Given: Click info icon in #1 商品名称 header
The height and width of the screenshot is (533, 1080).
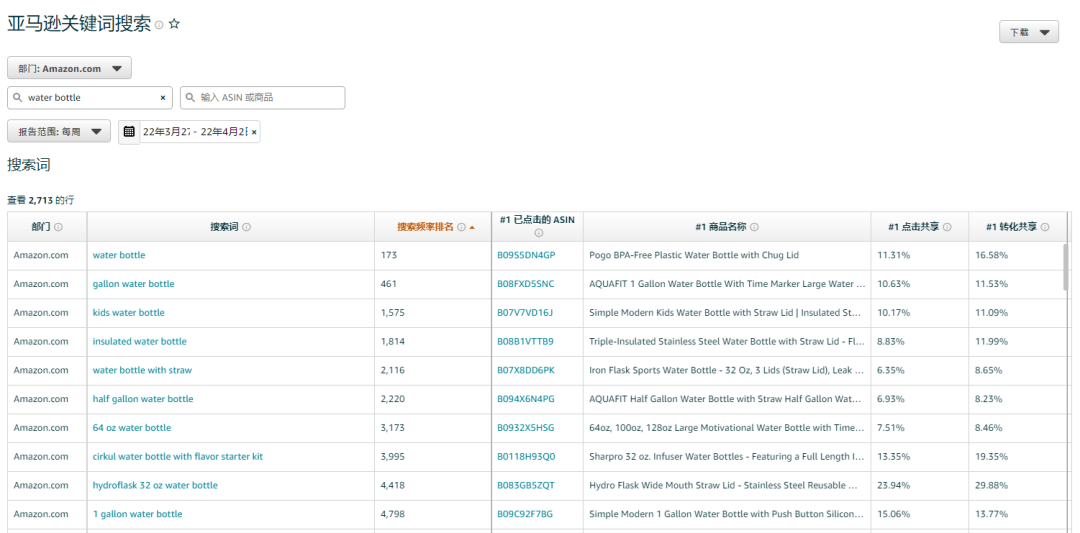Looking at the screenshot, I should pyautogui.click(x=754, y=227).
